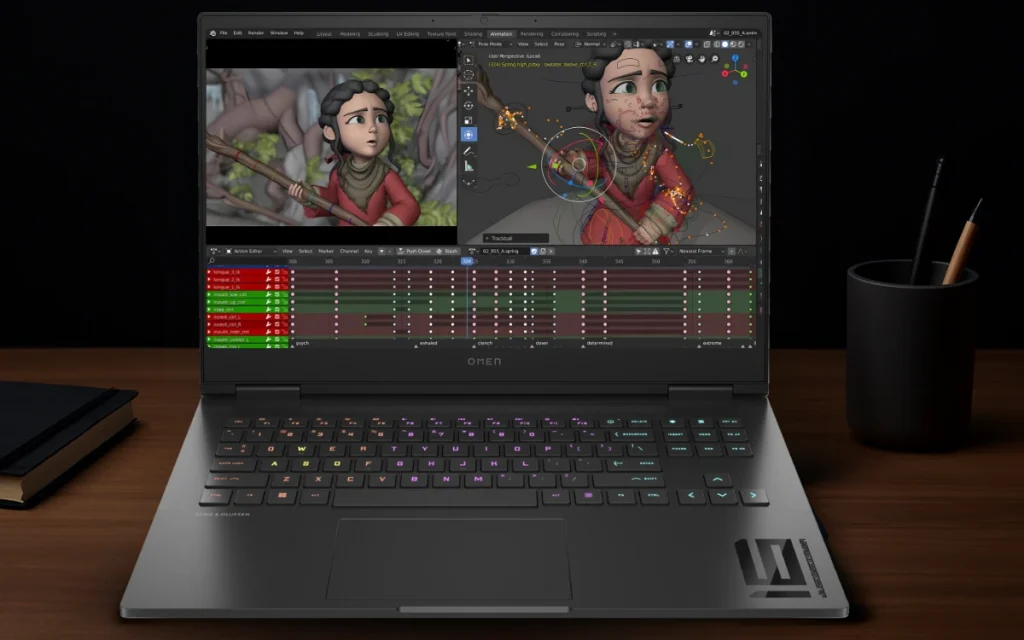
Task: Open the Marker menu in Action Editor
Action: click(x=326, y=251)
